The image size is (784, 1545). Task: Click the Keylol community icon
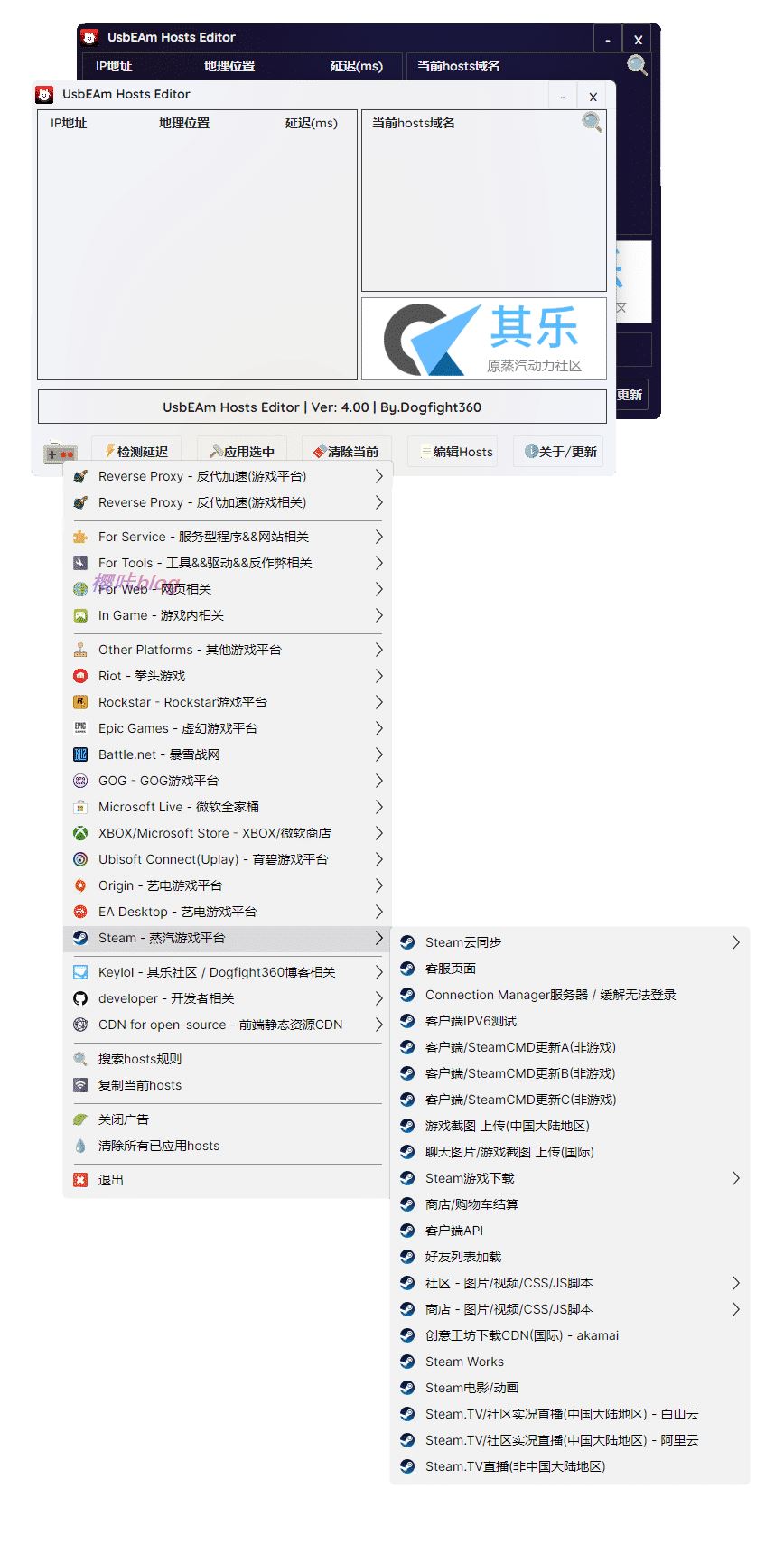(80, 972)
